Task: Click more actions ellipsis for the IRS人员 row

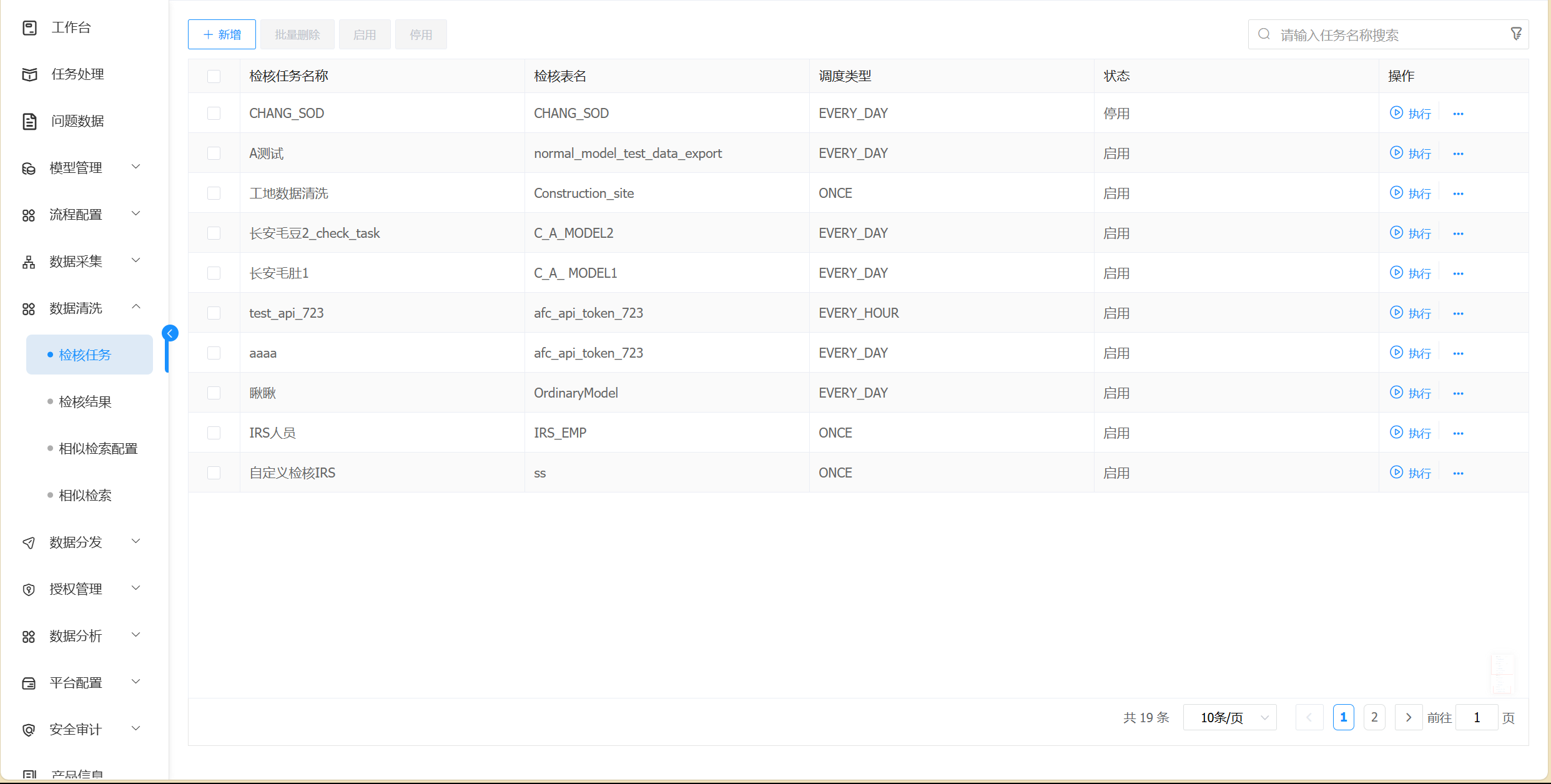Action: (x=1458, y=433)
